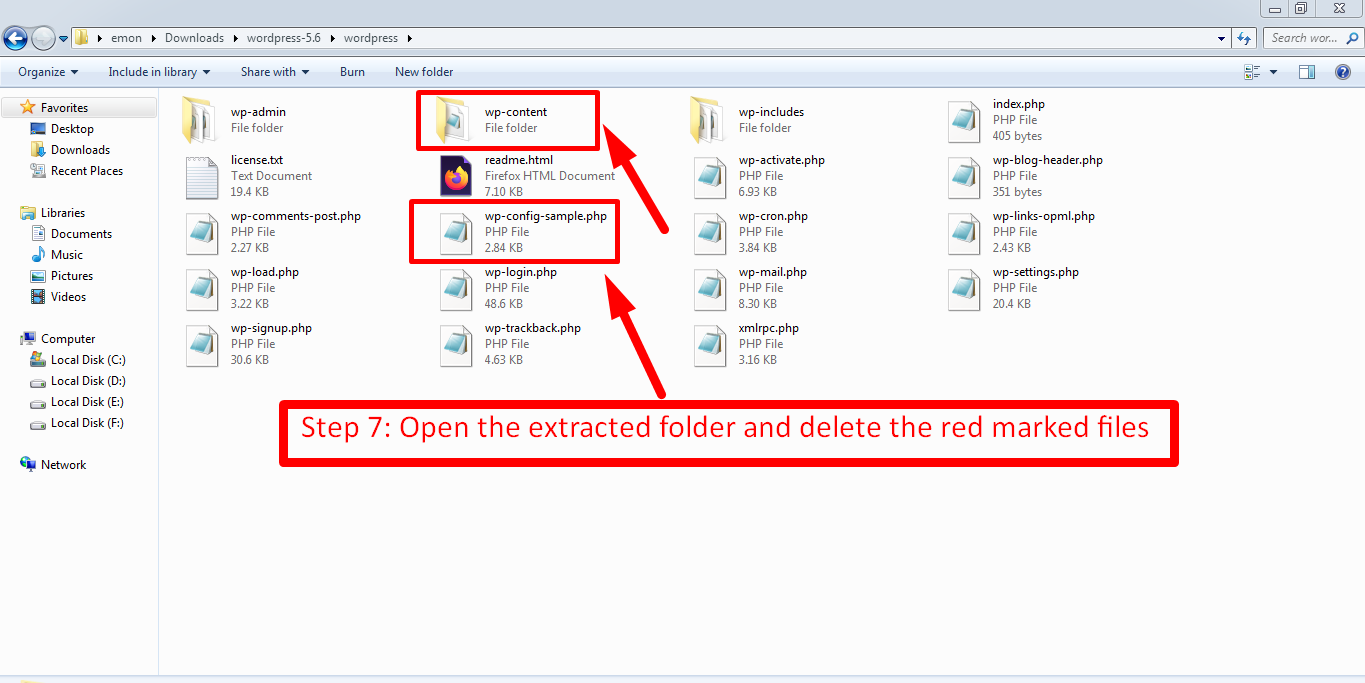The image size is (1365, 683).
Task: Select Computer in navigation pane
Action: (x=68, y=339)
